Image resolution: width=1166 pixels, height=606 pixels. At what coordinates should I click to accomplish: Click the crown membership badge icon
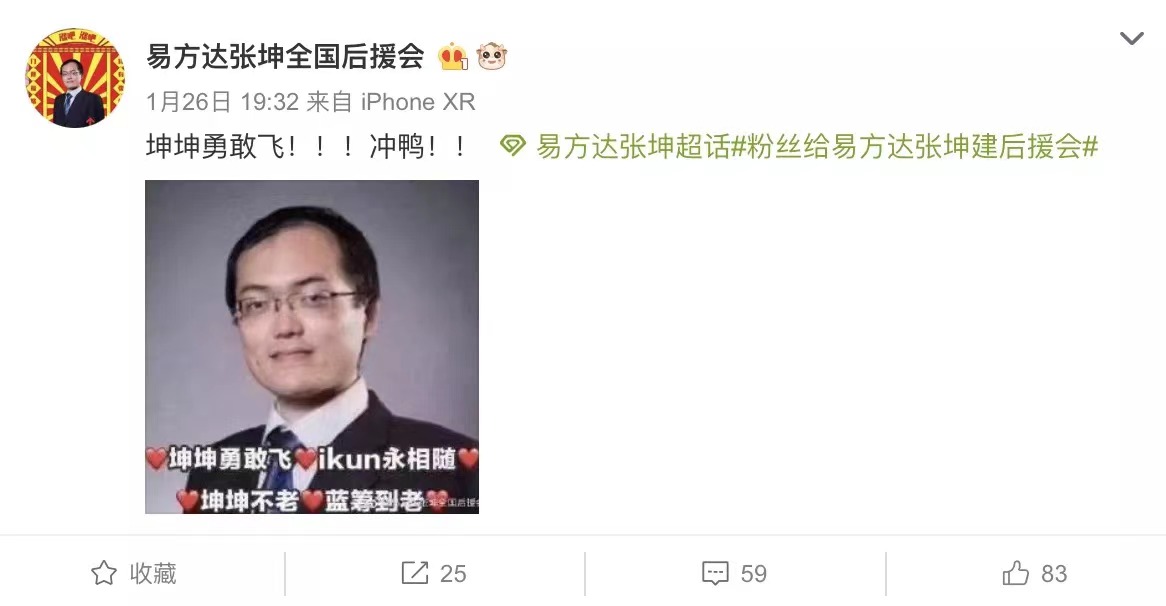[x=453, y=57]
